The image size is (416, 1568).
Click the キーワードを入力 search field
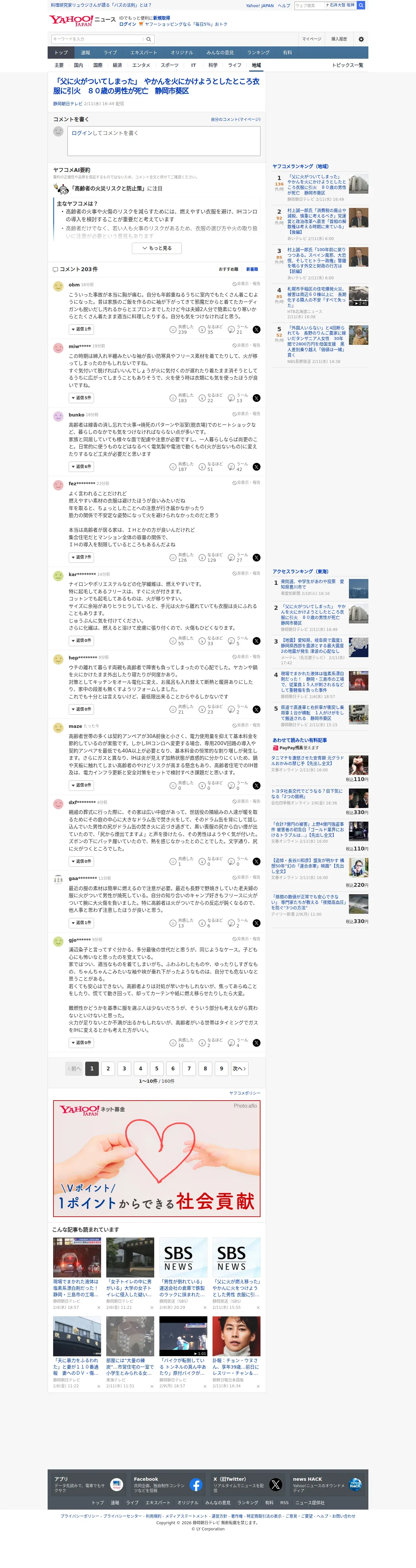click(x=97, y=39)
